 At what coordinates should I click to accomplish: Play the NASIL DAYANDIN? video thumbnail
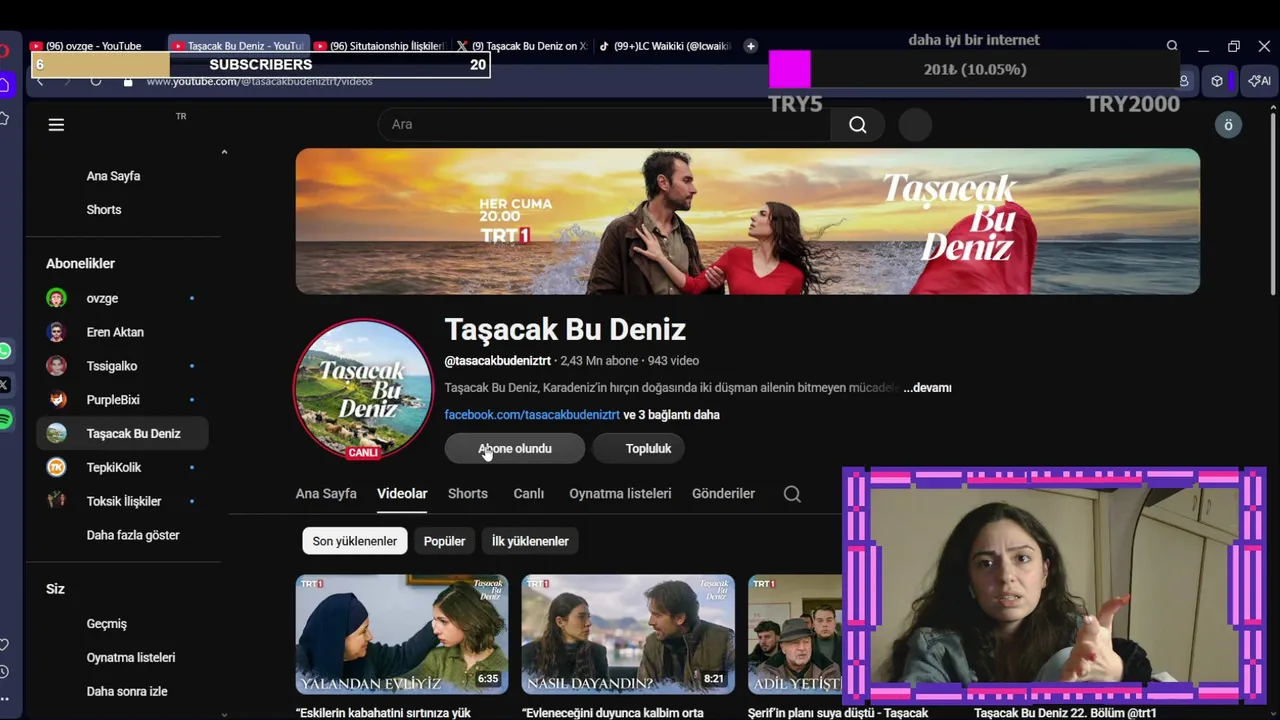pyautogui.click(x=628, y=634)
